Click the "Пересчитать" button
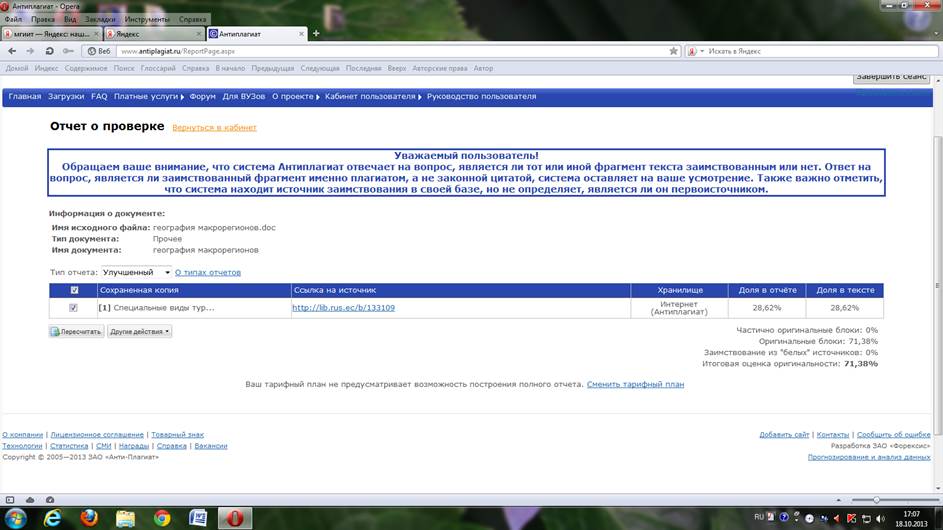The image size is (943, 530). pos(76,331)
